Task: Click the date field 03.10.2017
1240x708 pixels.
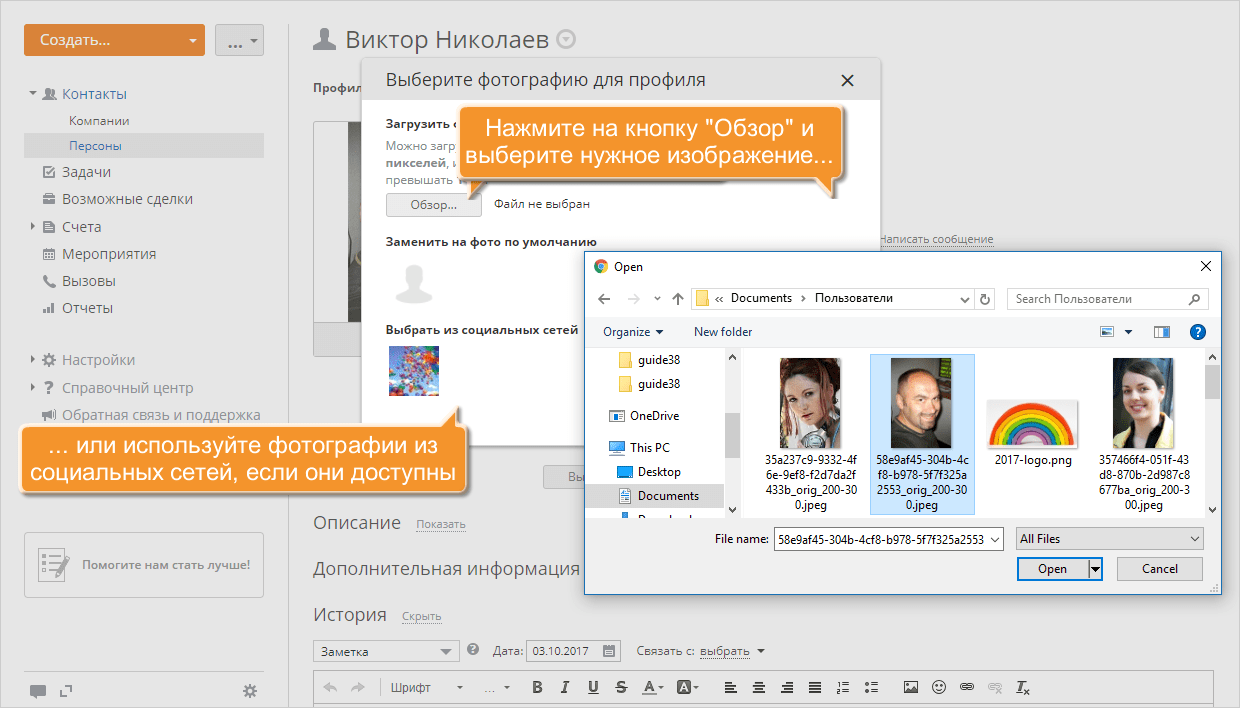Action: [574, 651]
